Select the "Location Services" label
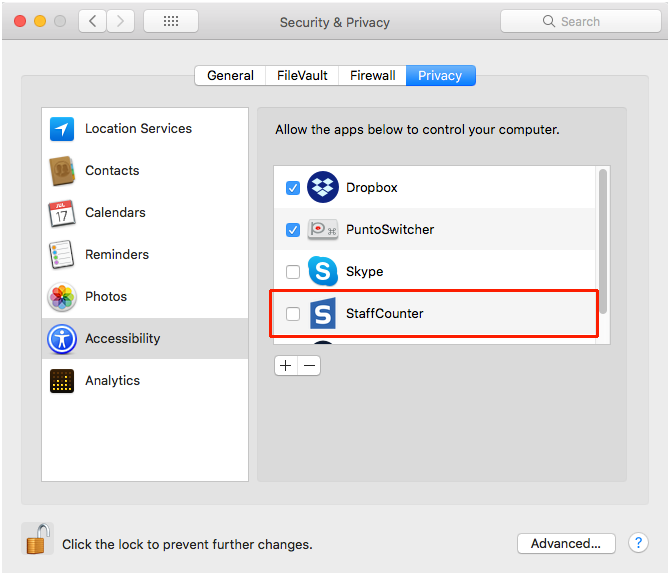 (x=138, y=129)
